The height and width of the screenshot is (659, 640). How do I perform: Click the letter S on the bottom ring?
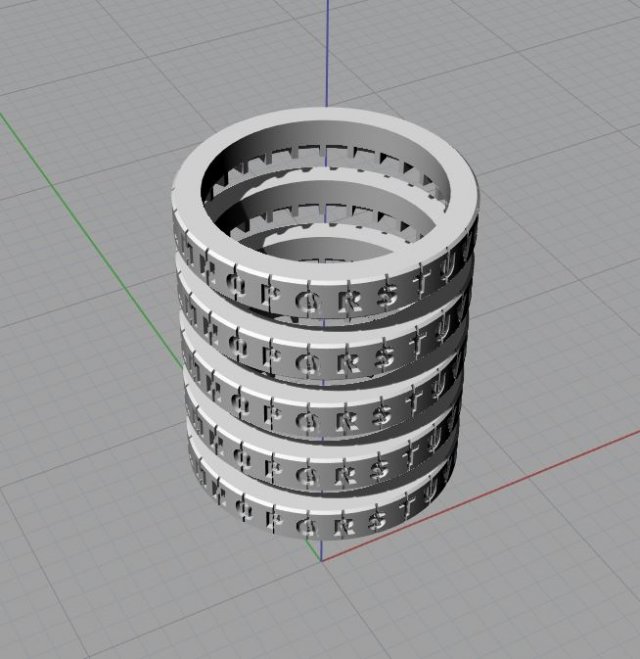pos(378,520)
